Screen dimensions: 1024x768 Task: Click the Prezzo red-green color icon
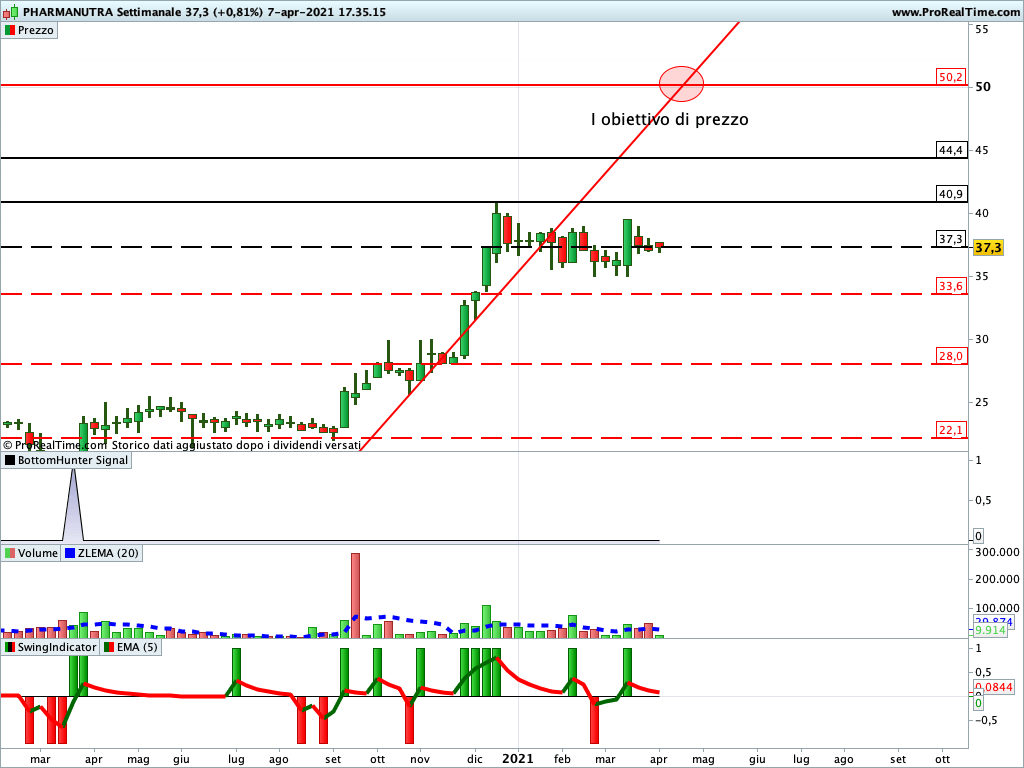10,31
